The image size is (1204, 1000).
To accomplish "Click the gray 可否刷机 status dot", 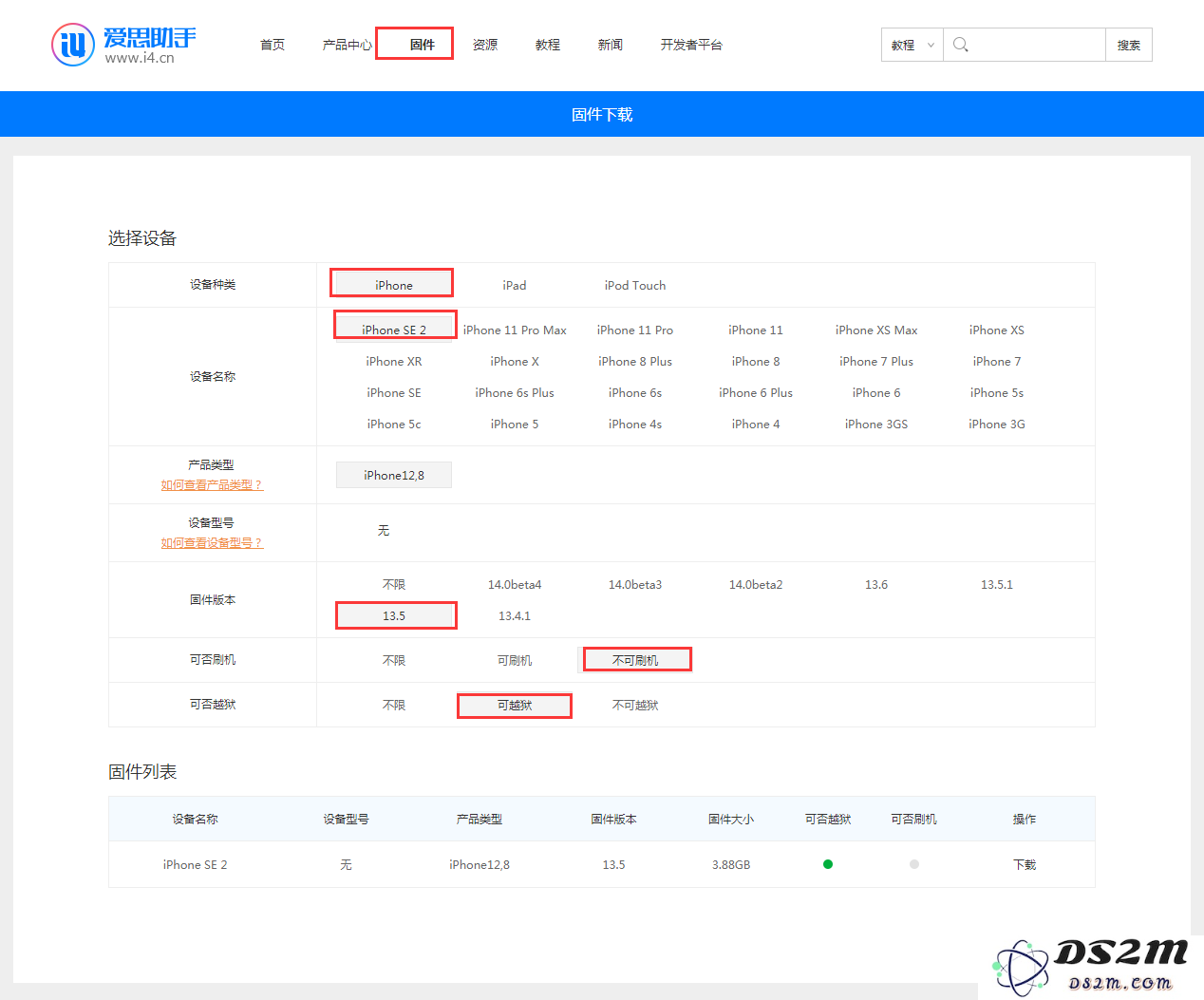I will (914, 864).
